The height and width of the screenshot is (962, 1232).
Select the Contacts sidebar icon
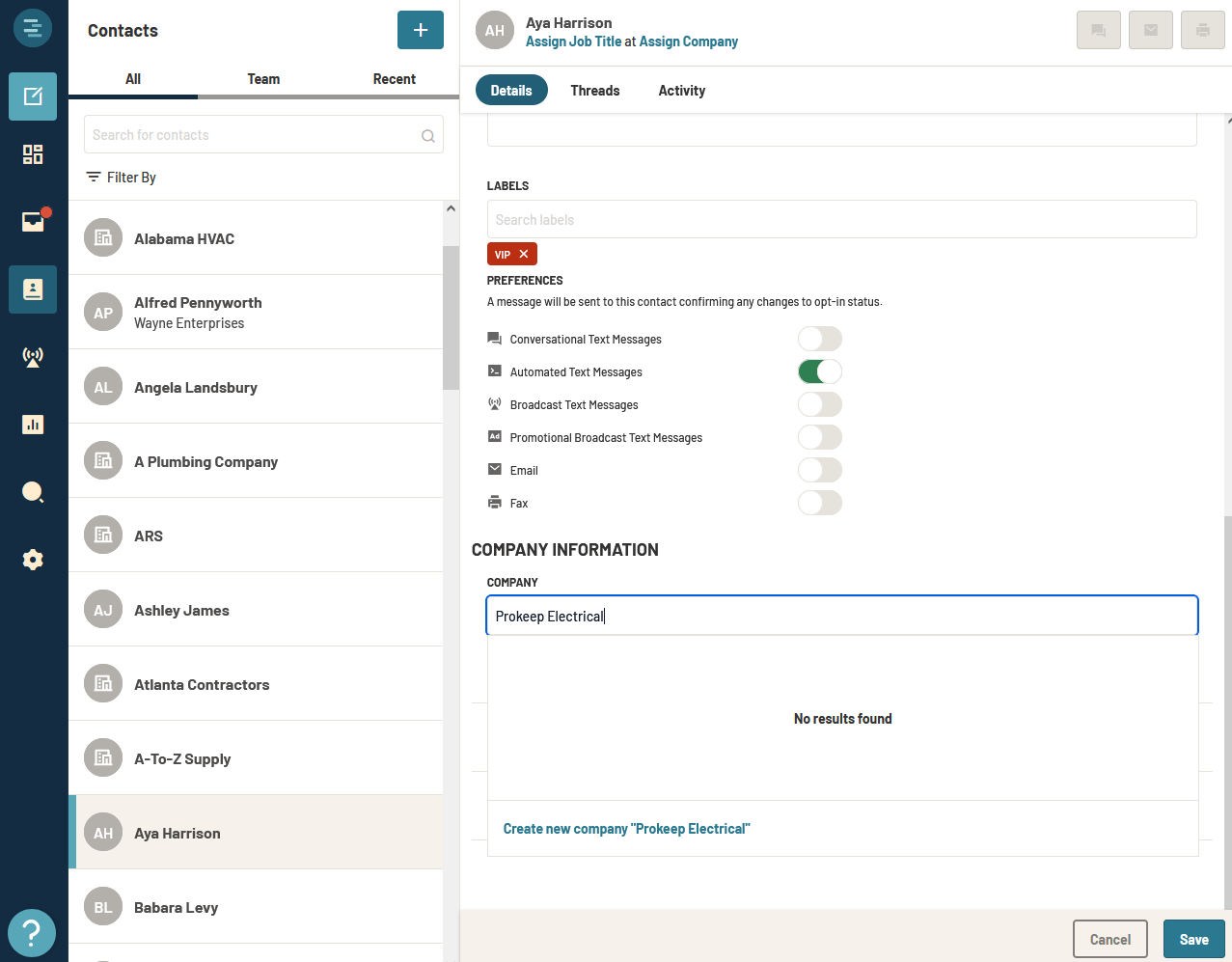point(32,289)
